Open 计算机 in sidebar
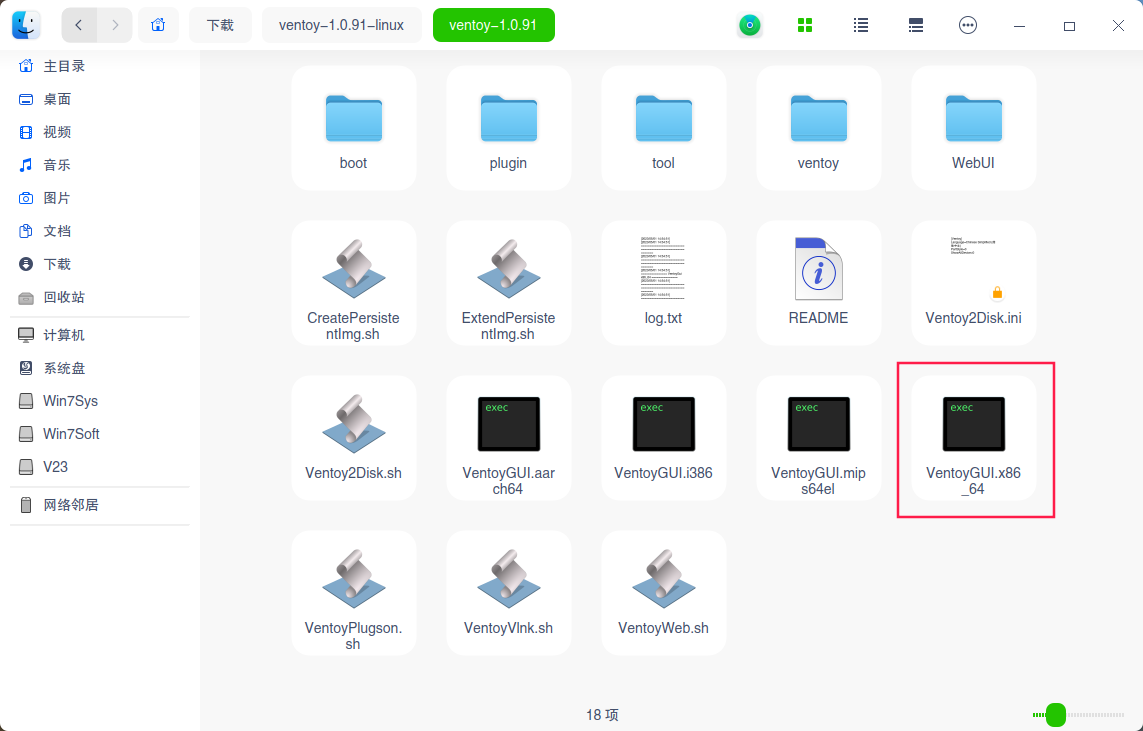The height and width of the screenshot is (731, 1143). 100,335
